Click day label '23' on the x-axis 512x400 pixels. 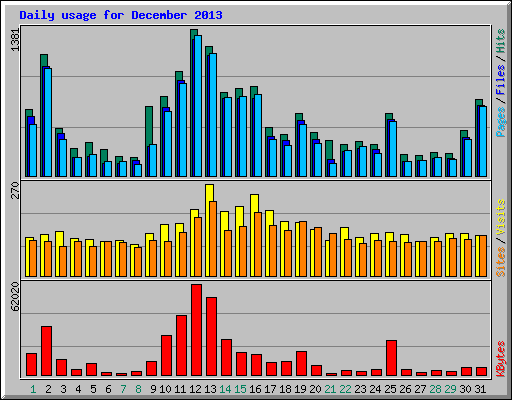click(x=360, y=389)
